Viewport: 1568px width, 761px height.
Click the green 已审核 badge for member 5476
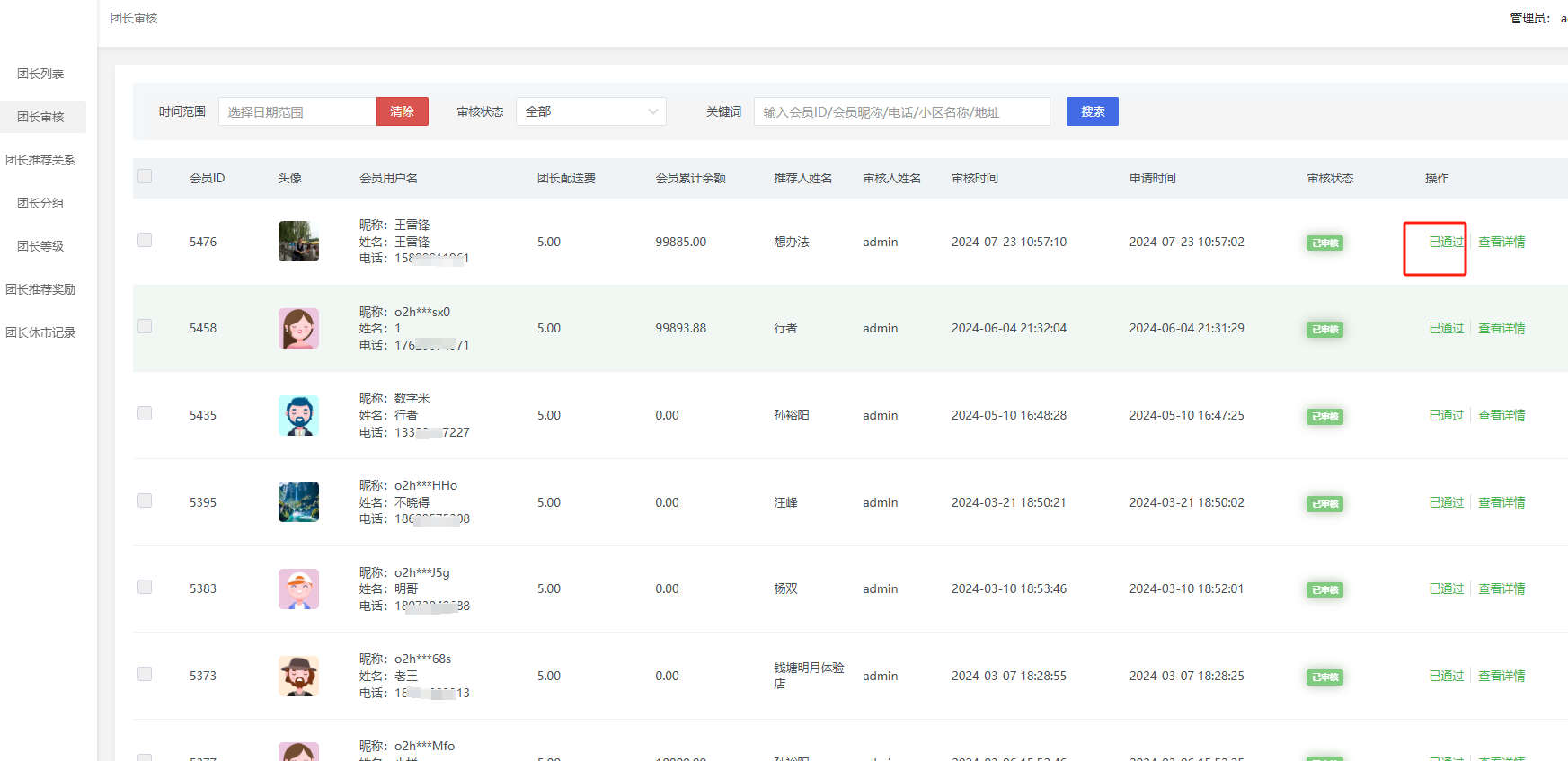pos(1324,243)
